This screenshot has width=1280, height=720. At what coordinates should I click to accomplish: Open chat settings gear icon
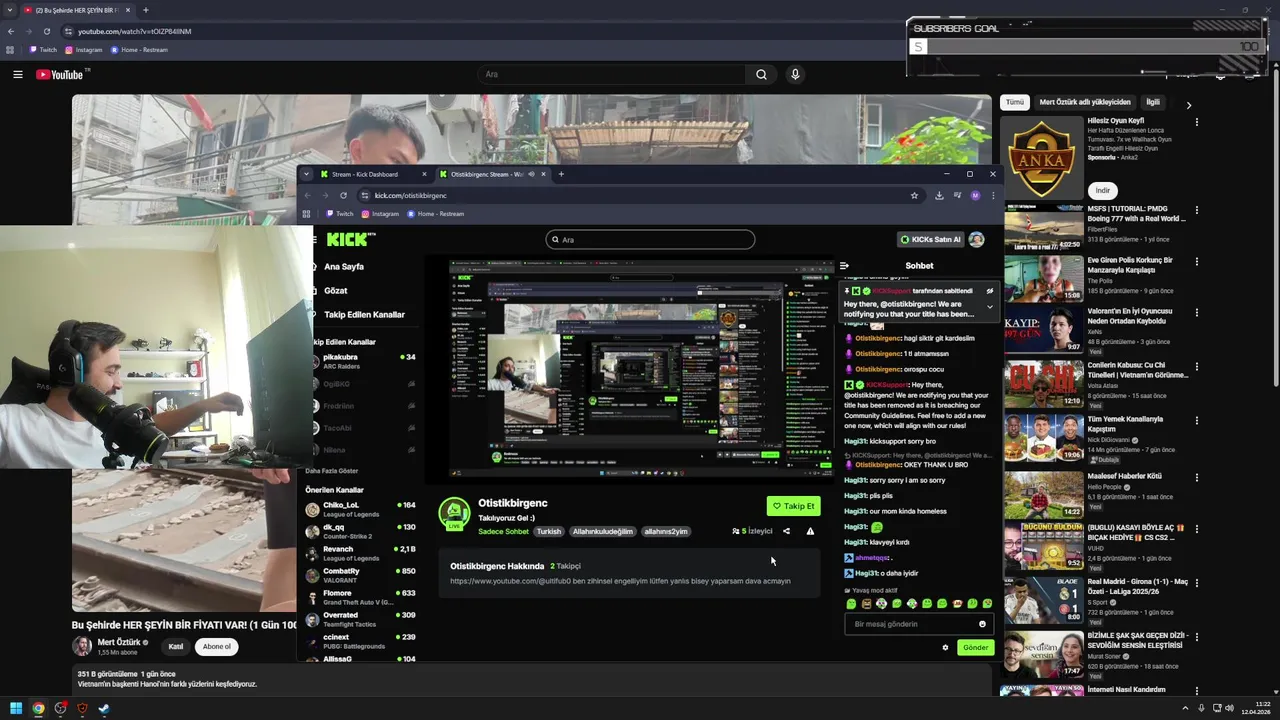pyautogui.click(x=945, y=647)
